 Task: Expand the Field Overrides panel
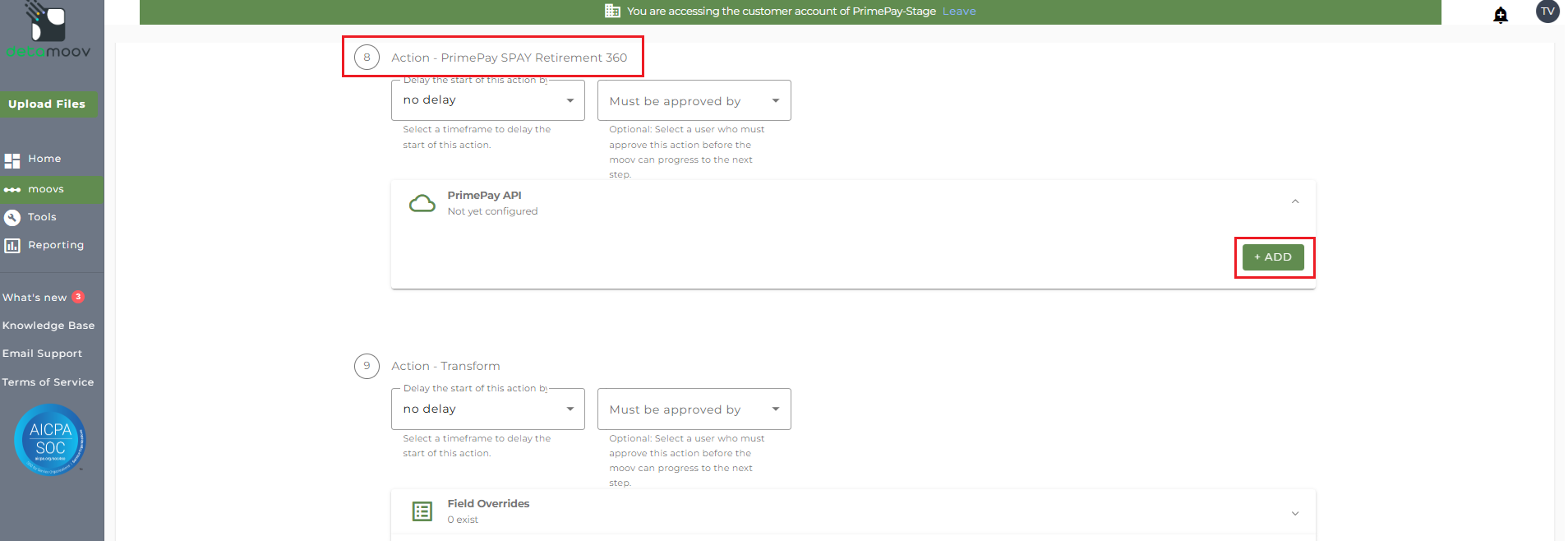point(1295,514)
